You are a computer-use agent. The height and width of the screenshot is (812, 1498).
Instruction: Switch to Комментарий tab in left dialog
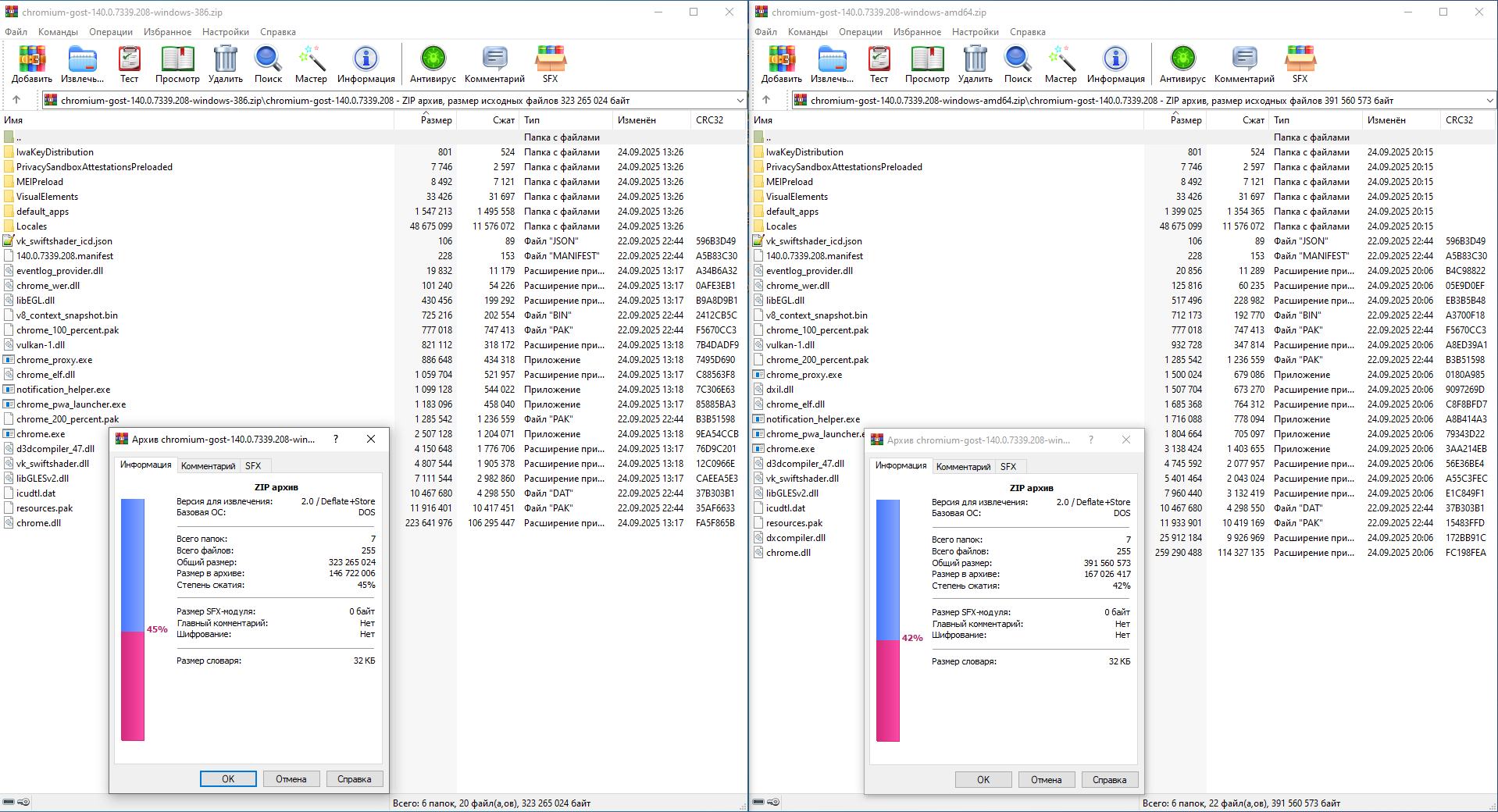tap(208, 465)
